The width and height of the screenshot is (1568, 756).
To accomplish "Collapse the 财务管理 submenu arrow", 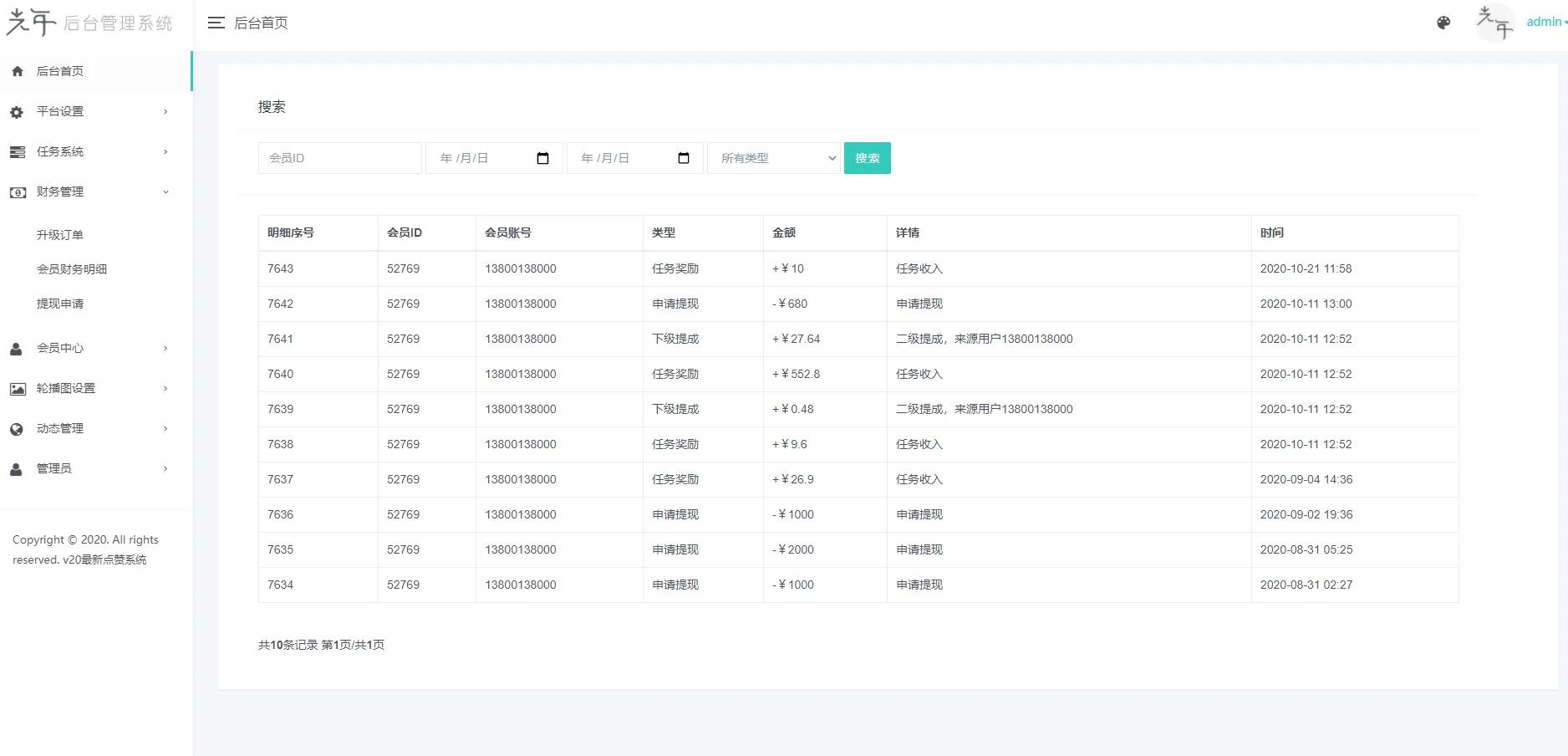I will tap(165, 192).
